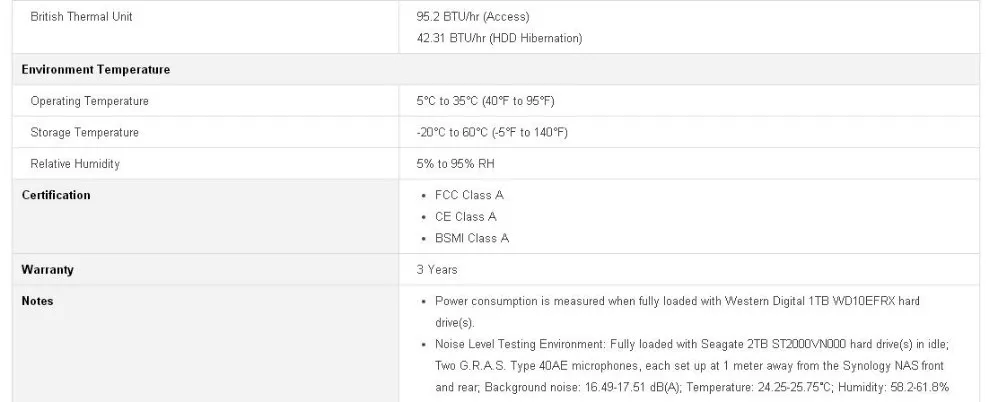Select the CE Class A list item

(x=466, y=216)
